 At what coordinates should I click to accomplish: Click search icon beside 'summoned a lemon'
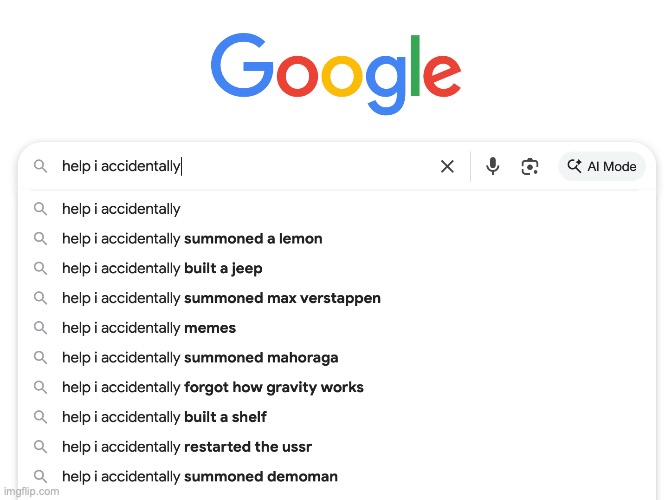click(40, 238)
